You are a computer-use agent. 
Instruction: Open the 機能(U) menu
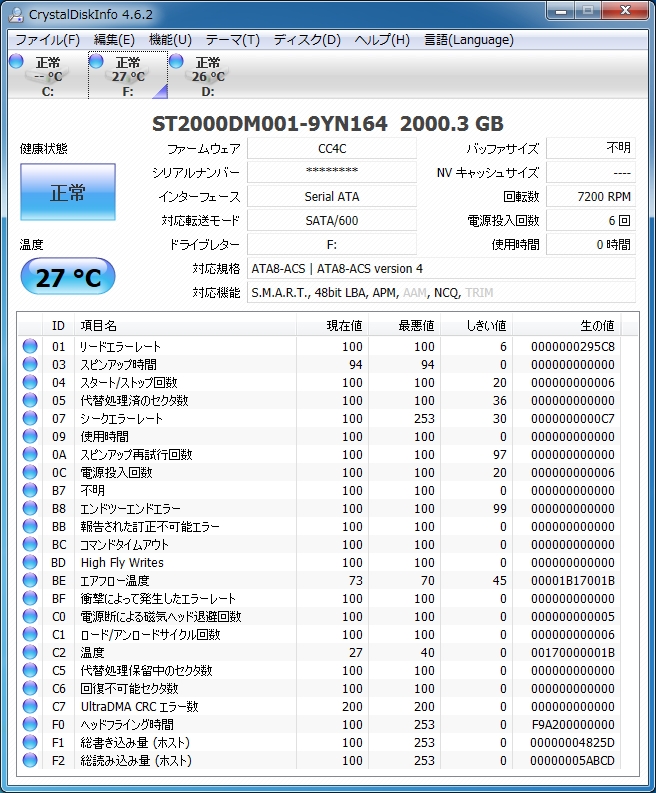click(170, 40)
